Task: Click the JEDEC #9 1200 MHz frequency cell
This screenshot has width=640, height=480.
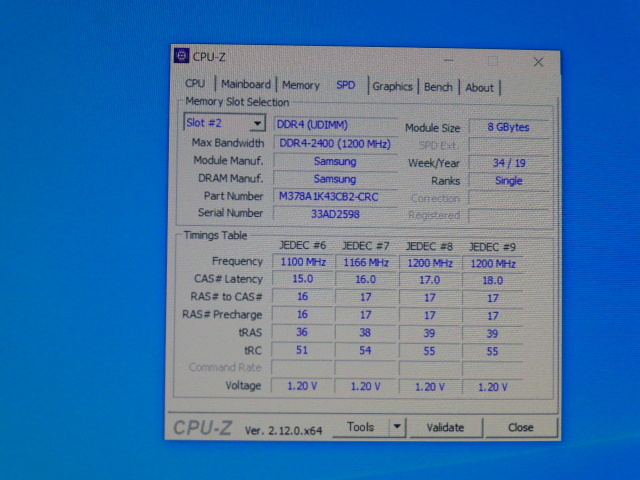Action: point(493,264)
